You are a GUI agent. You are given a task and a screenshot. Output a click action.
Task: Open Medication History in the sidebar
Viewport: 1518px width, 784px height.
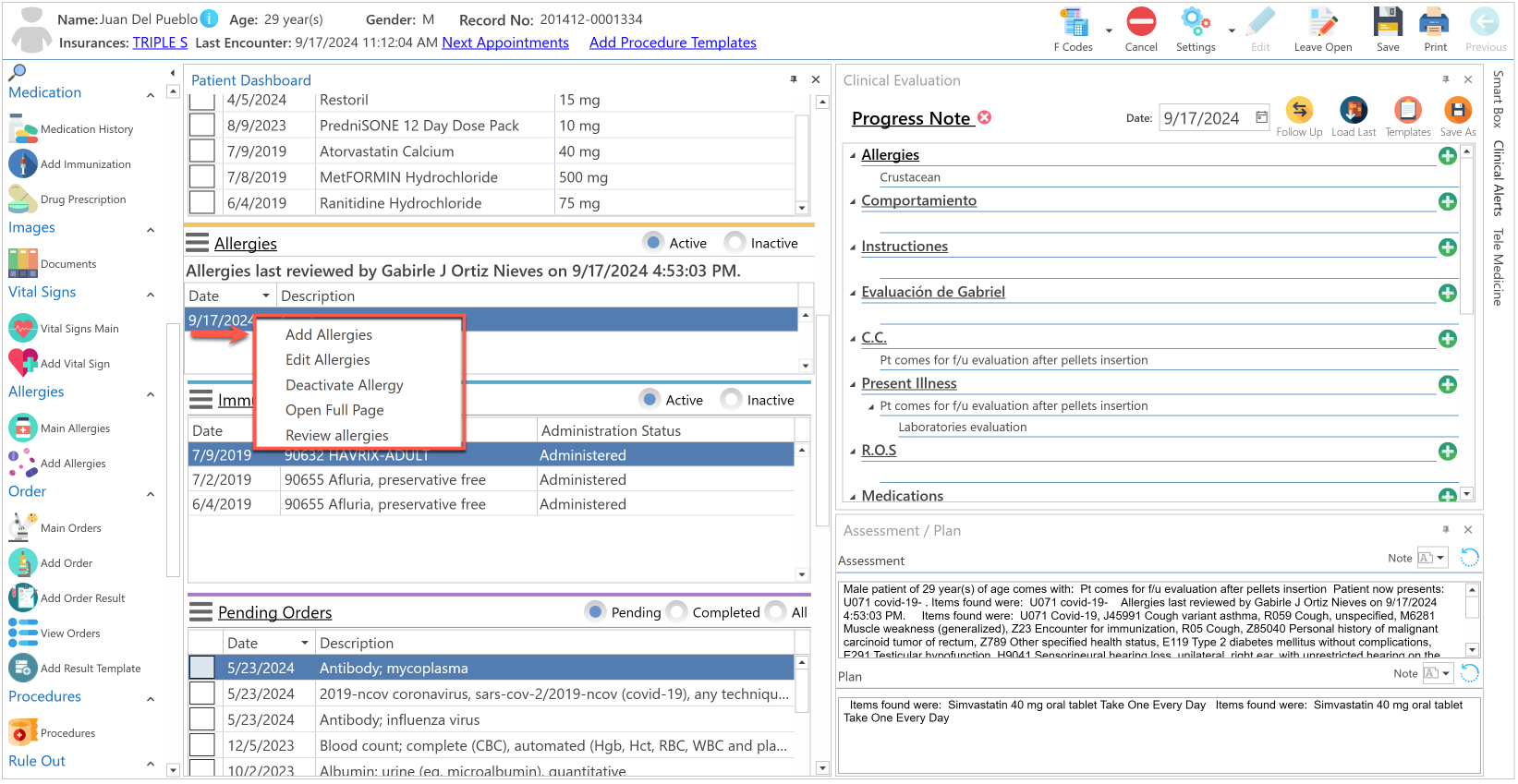(x=71, y=129)
